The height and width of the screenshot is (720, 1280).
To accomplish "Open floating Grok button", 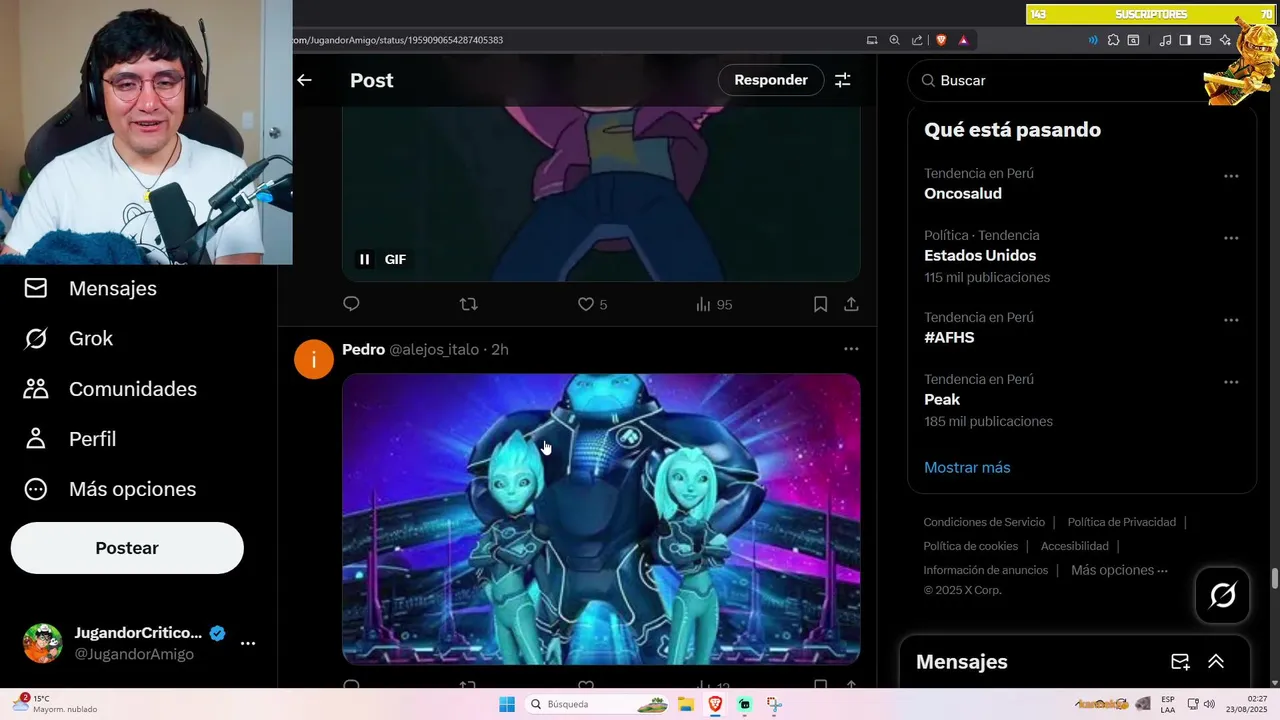I will tap(1222, 596).
